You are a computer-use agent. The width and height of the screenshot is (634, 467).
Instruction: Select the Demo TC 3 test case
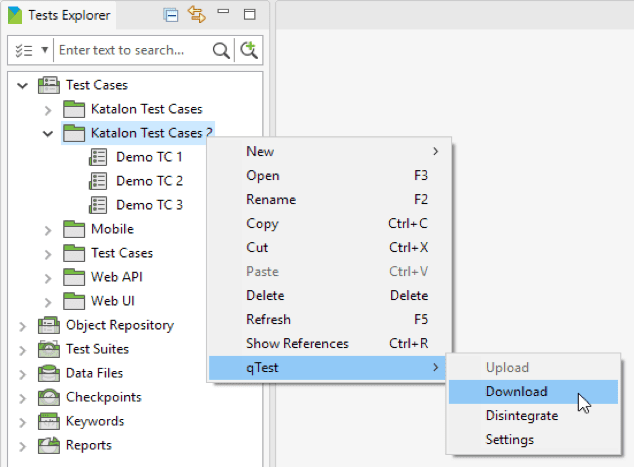(x=148, y=205)
